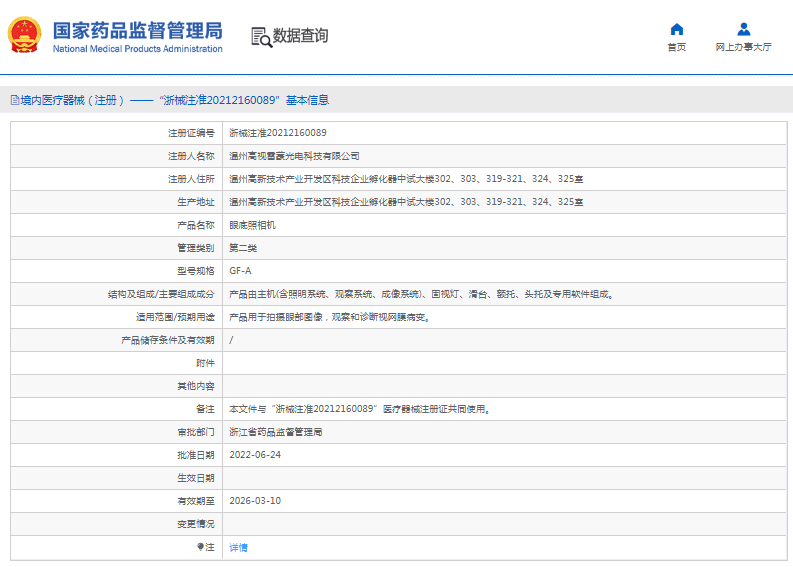
Task: Click the national emblem logo
Action: point(24,35)
